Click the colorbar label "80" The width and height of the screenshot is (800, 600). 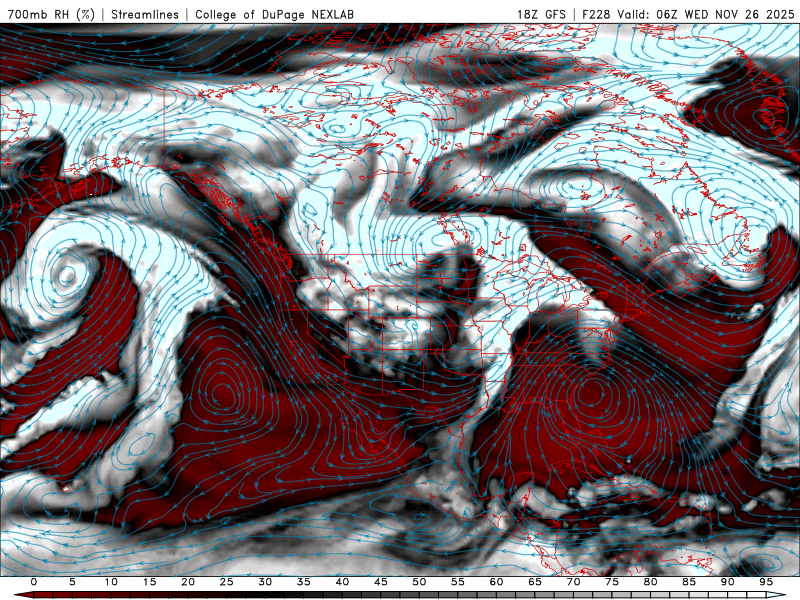pyautogui.click(x=650, y=582)
